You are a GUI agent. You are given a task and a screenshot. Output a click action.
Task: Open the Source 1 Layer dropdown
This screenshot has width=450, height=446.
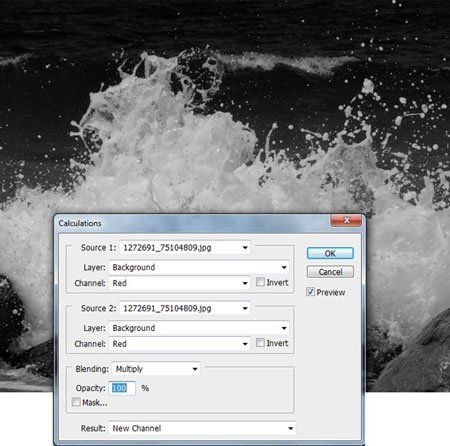click(x=199, y=267)
